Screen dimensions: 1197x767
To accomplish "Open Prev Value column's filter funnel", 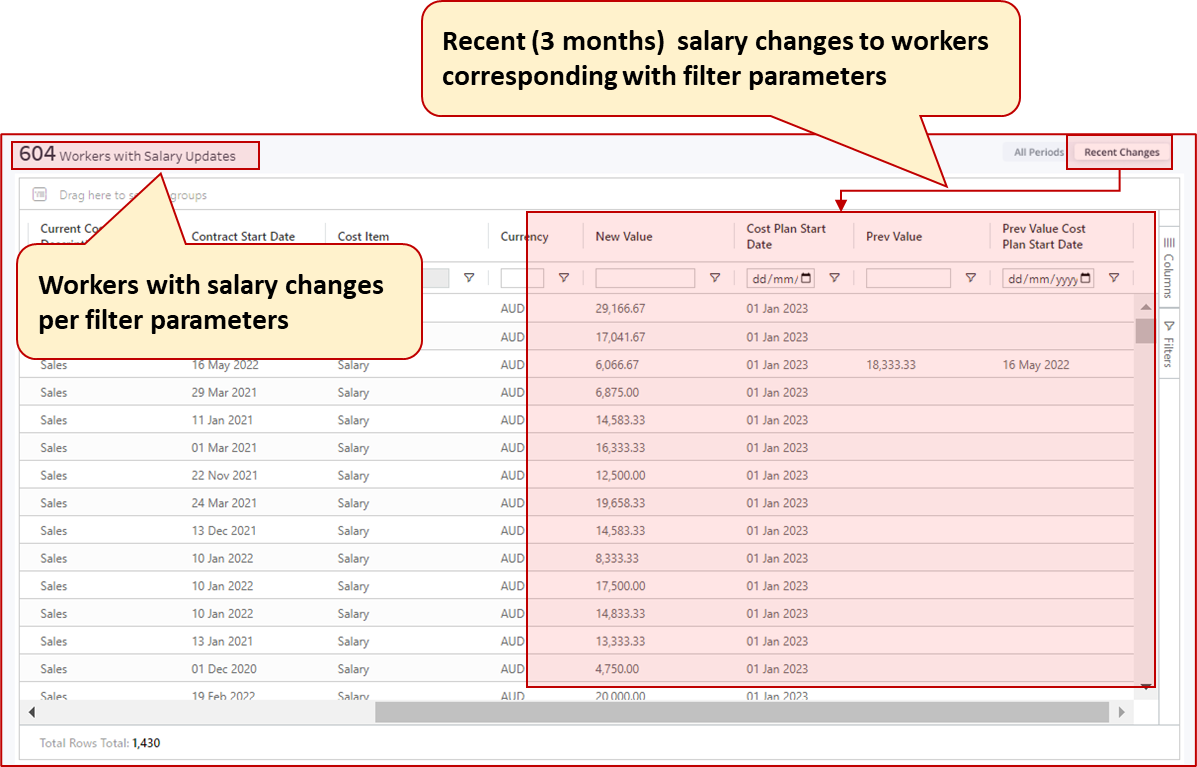I will (x=972, y=278).
